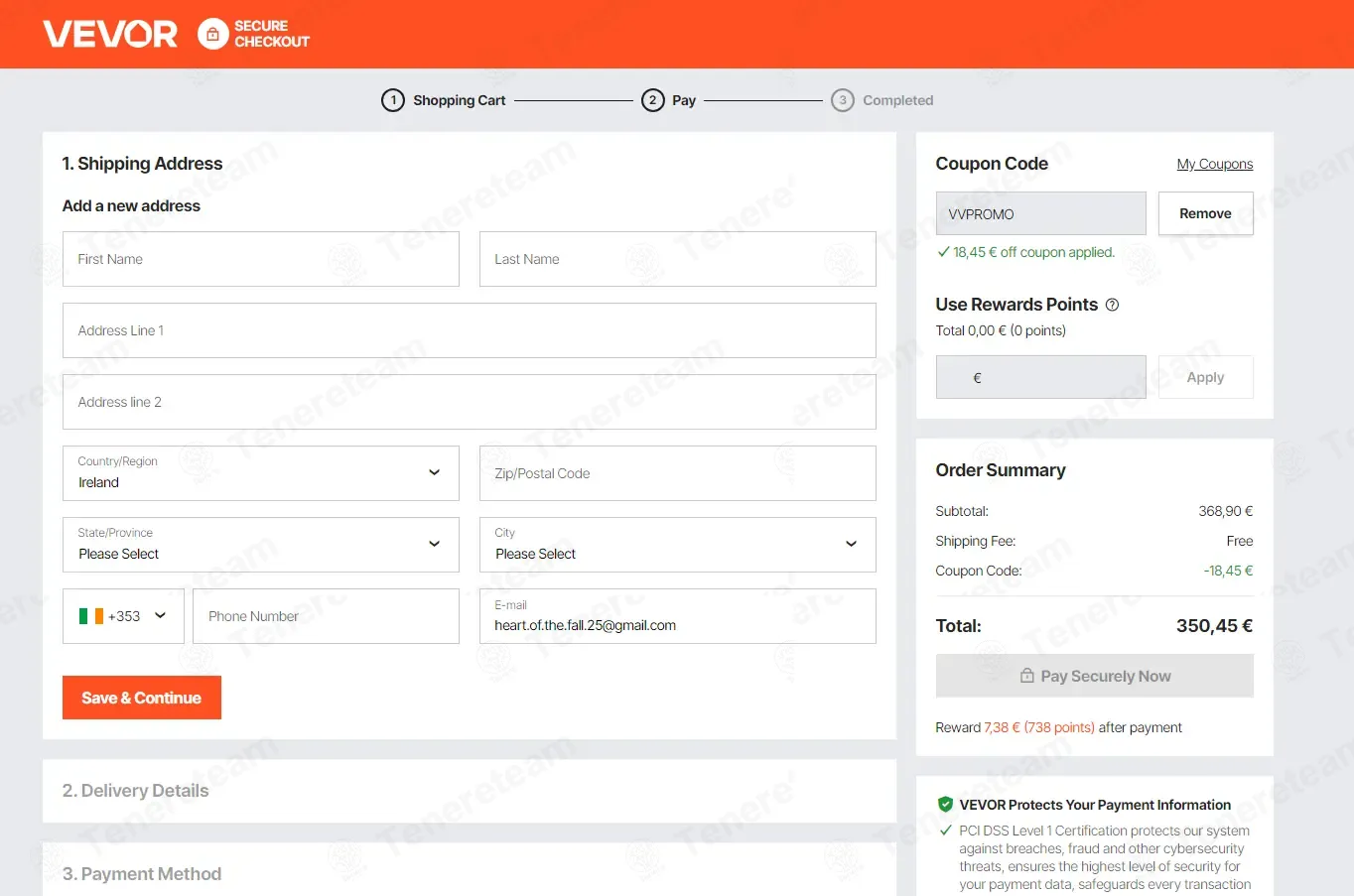Go to the Shopping Cart step
This screenshot has height=896, width=1354.
459,100
